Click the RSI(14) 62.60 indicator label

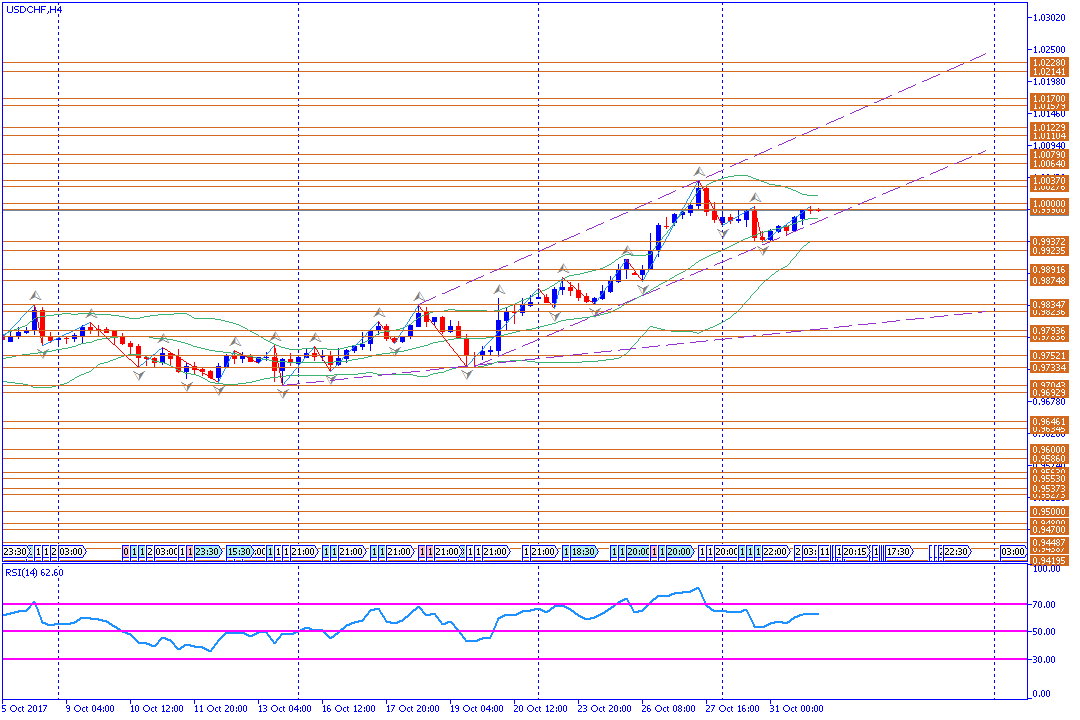click(x=34, y=573)
